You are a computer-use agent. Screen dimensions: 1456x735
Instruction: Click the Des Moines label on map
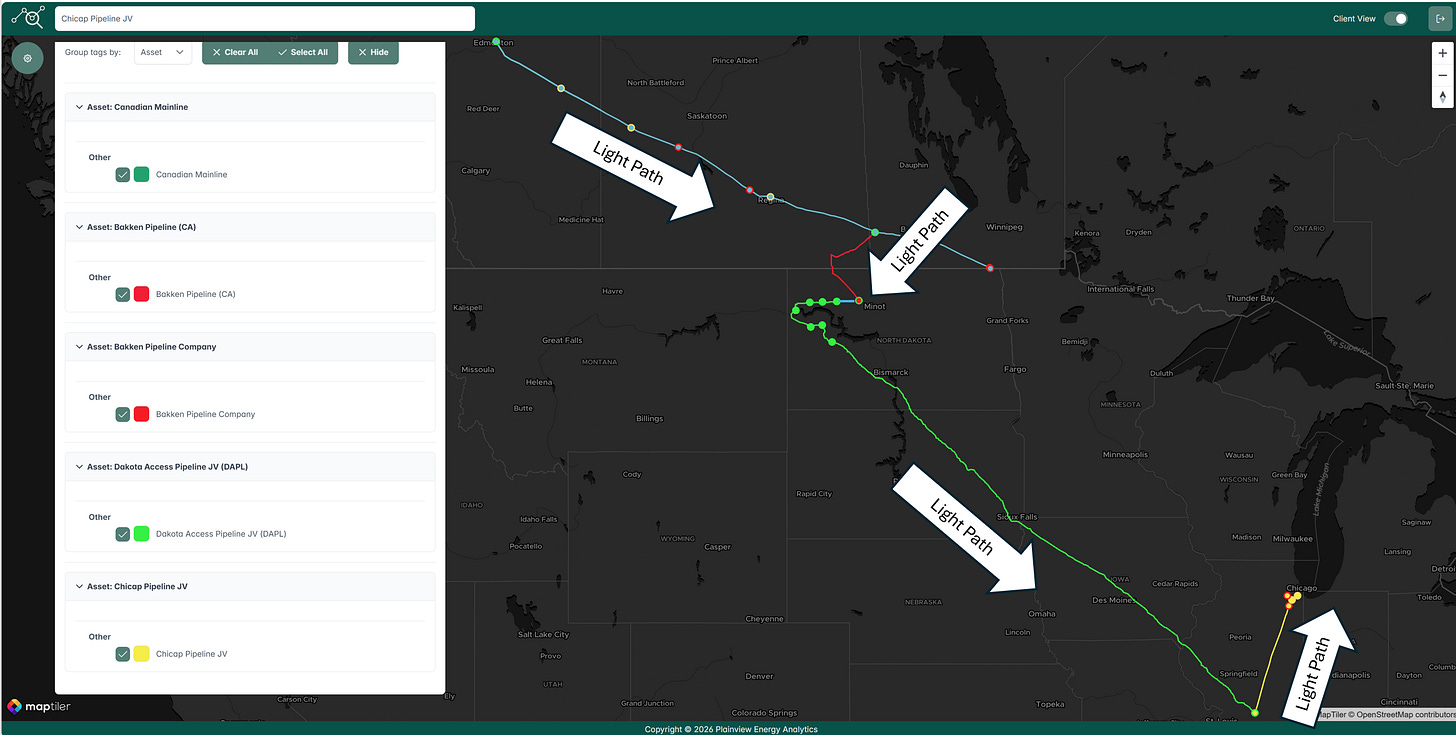click(1112, 600)
